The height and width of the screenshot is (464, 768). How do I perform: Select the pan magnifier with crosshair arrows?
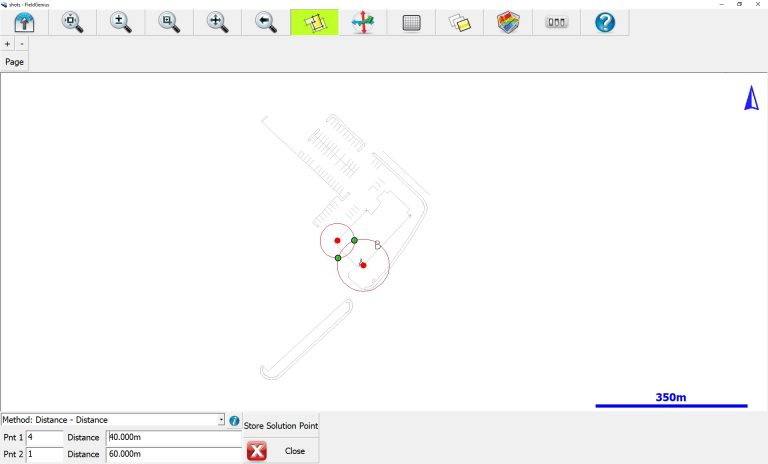pyautogui.click(x=217, y=22)
